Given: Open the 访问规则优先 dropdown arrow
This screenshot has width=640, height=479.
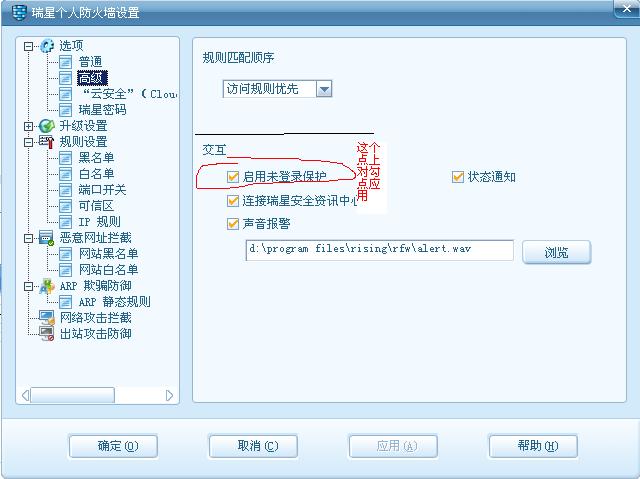Looking at the screenshot, I should point(324,89).
